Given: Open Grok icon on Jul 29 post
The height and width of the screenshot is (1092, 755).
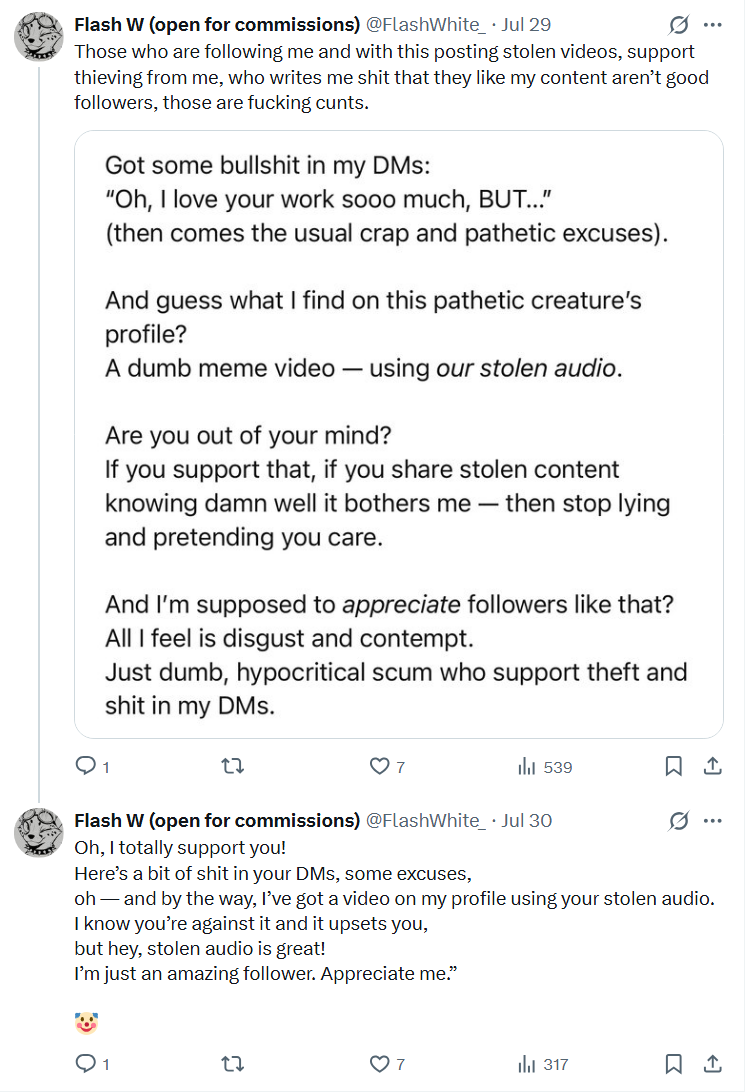Looking at the screenshot, I should pyautogui.click(x=678, y=24).
